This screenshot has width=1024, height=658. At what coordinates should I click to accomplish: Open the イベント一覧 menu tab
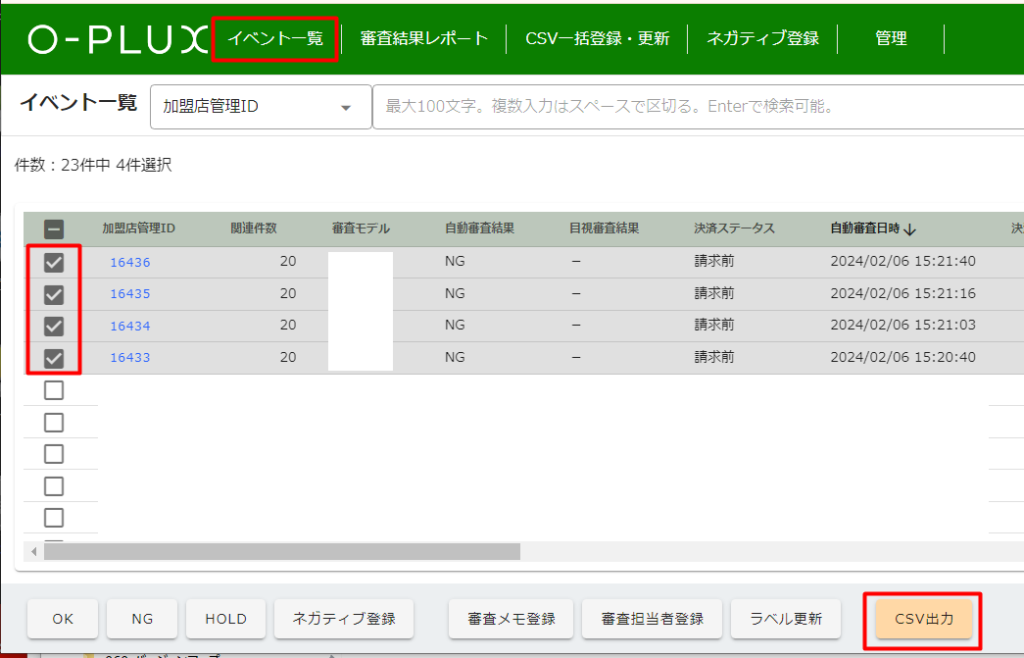click(x=275, y=39)
